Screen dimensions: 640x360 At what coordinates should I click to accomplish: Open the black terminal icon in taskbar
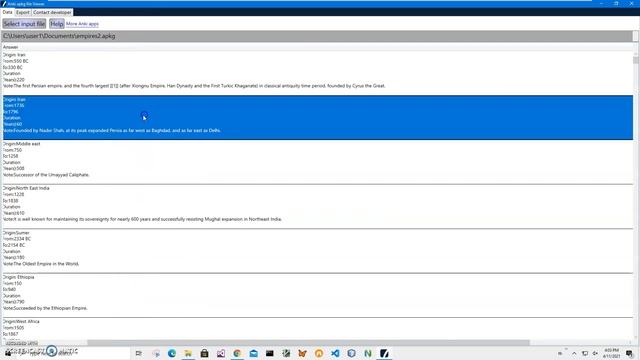coord(270,353)
